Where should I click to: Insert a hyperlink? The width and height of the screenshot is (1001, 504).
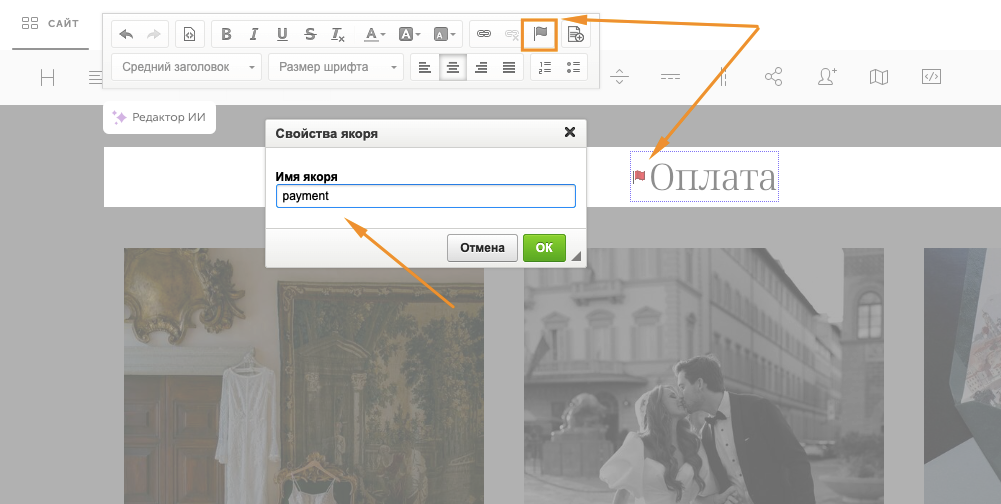point(484,34)
